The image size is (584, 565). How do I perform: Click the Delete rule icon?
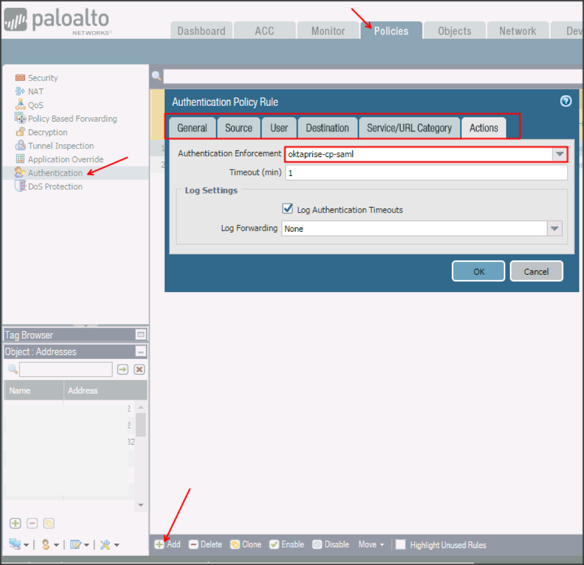tap(193, 545)
